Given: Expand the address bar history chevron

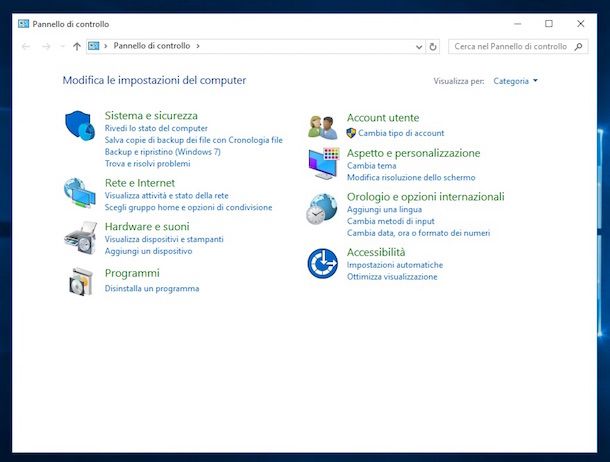Looking at the screenshot, I should [419, 47].
